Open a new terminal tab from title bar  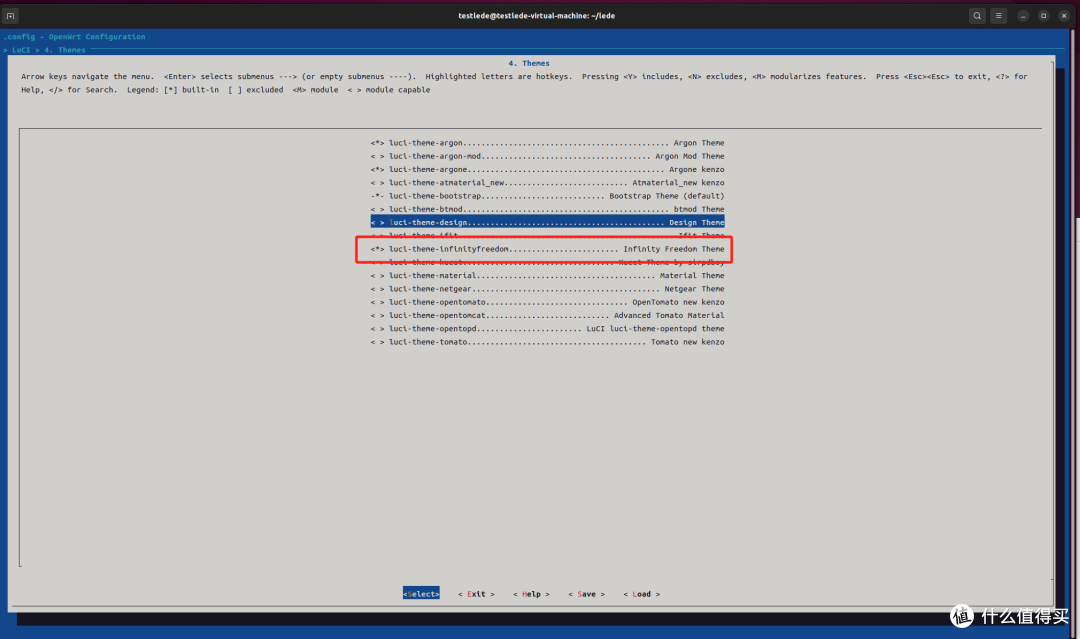click(11, 16)
